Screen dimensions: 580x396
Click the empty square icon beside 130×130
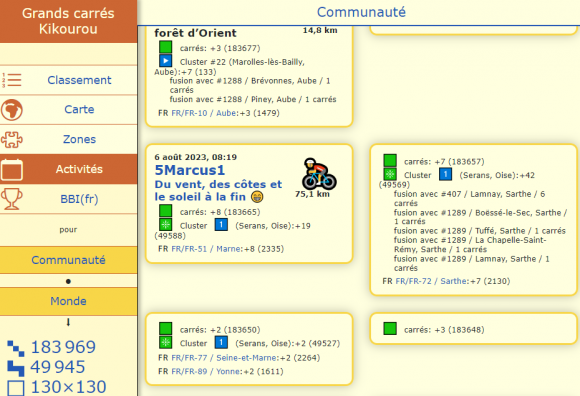point(16,388)
